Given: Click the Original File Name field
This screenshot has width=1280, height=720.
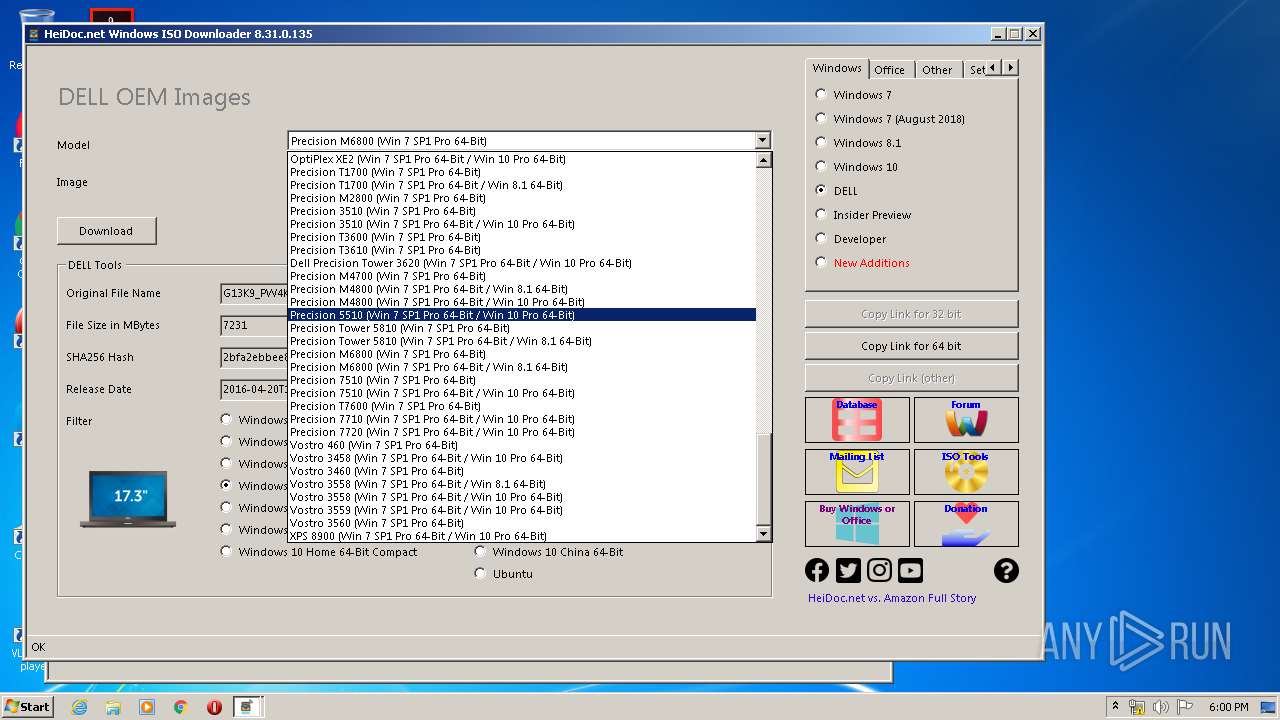Looking at the screenshot, I should [254, 293].
